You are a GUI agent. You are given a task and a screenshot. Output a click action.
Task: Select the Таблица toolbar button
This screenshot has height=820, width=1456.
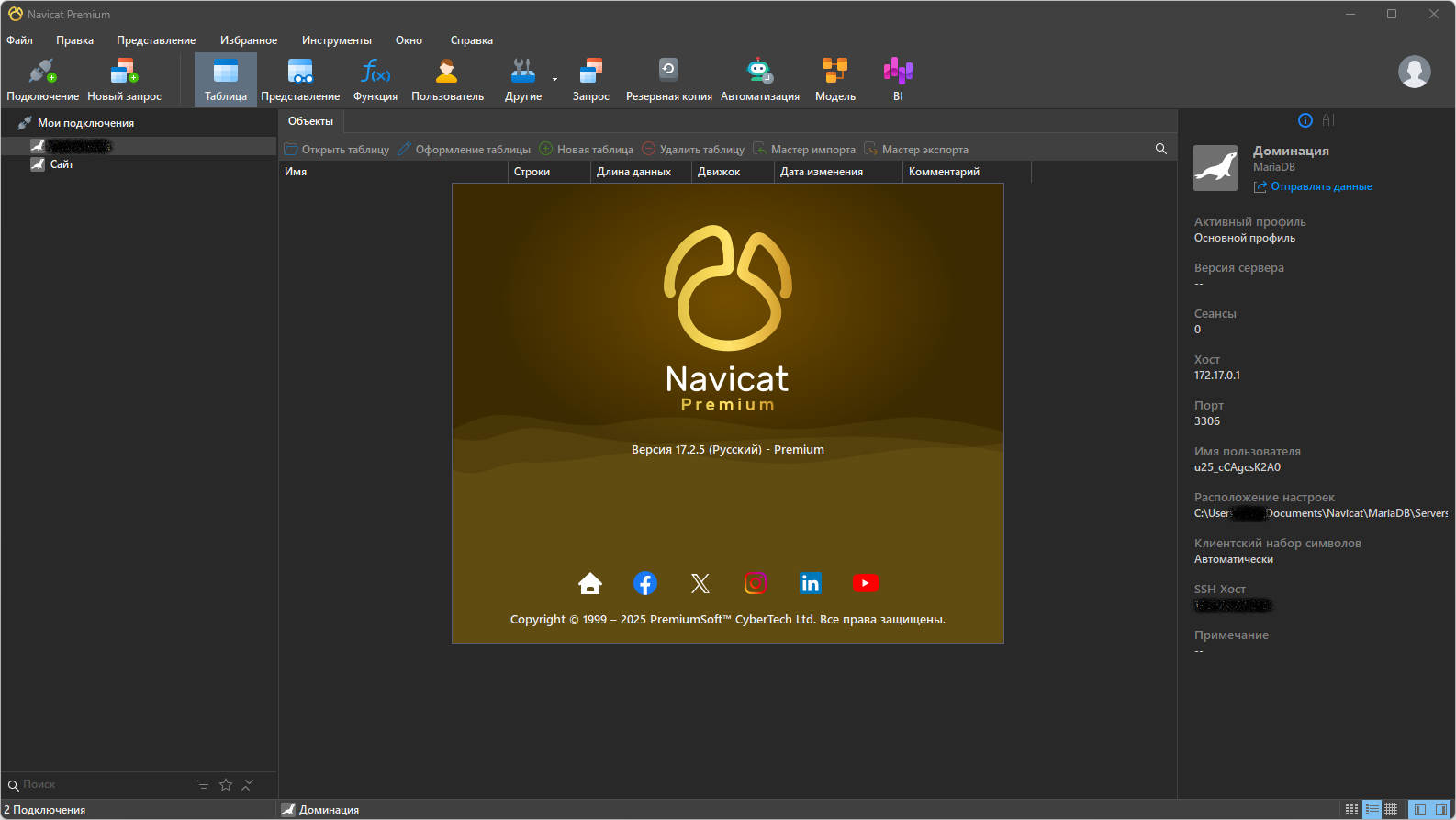tap(226, 79)
